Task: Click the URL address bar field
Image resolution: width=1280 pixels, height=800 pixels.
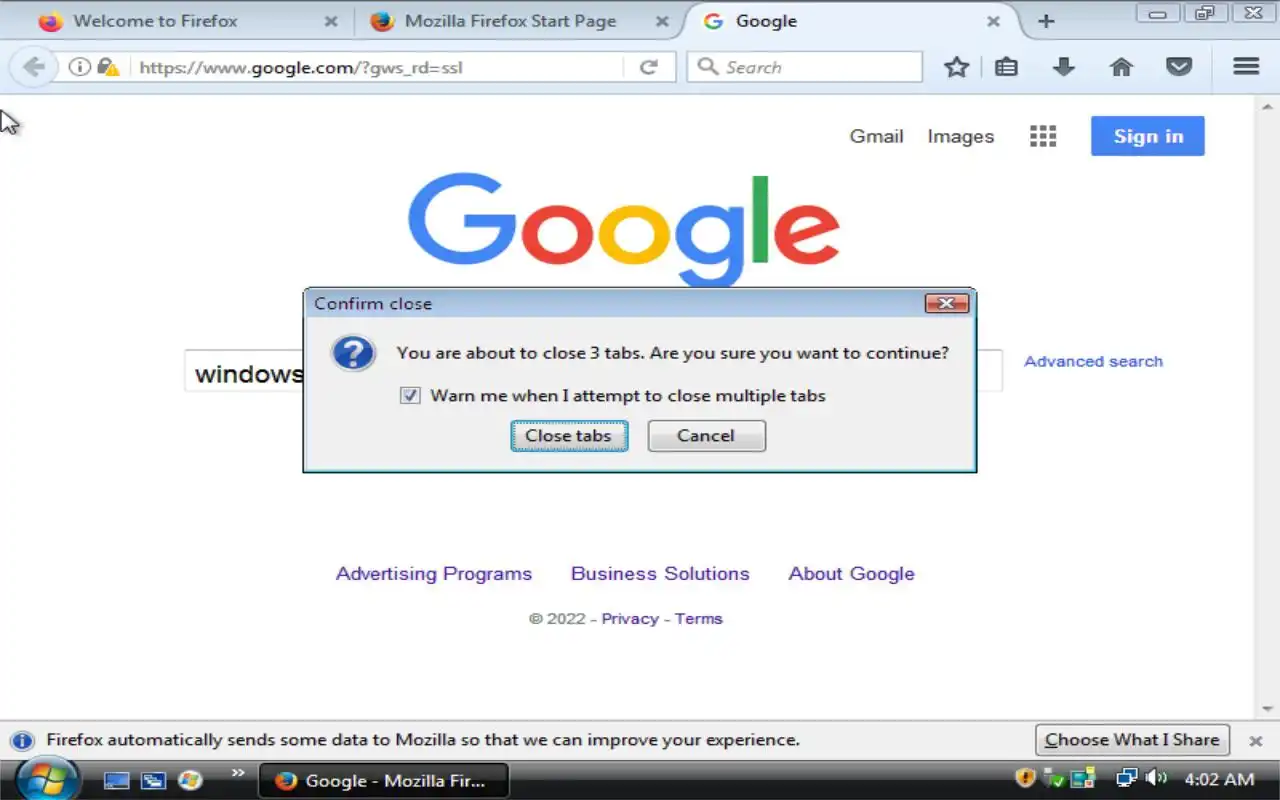Action: [x=378, y=67]
